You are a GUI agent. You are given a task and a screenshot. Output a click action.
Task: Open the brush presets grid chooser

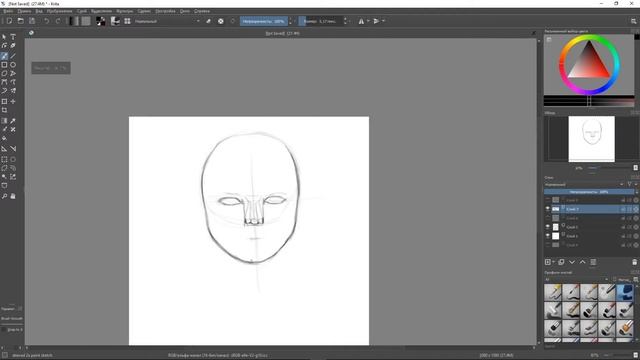127,21
